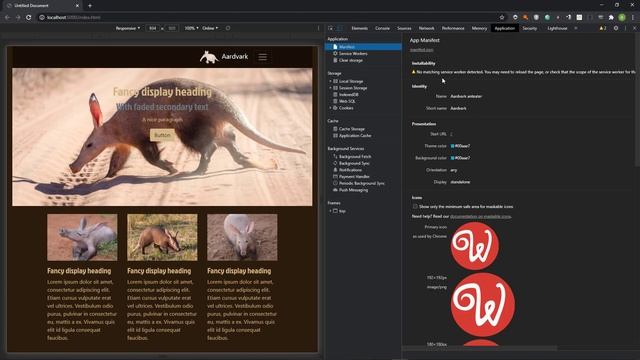Activate the inspect element picker icon
This screenshot has height=360, width=640.
coord(330,28)
